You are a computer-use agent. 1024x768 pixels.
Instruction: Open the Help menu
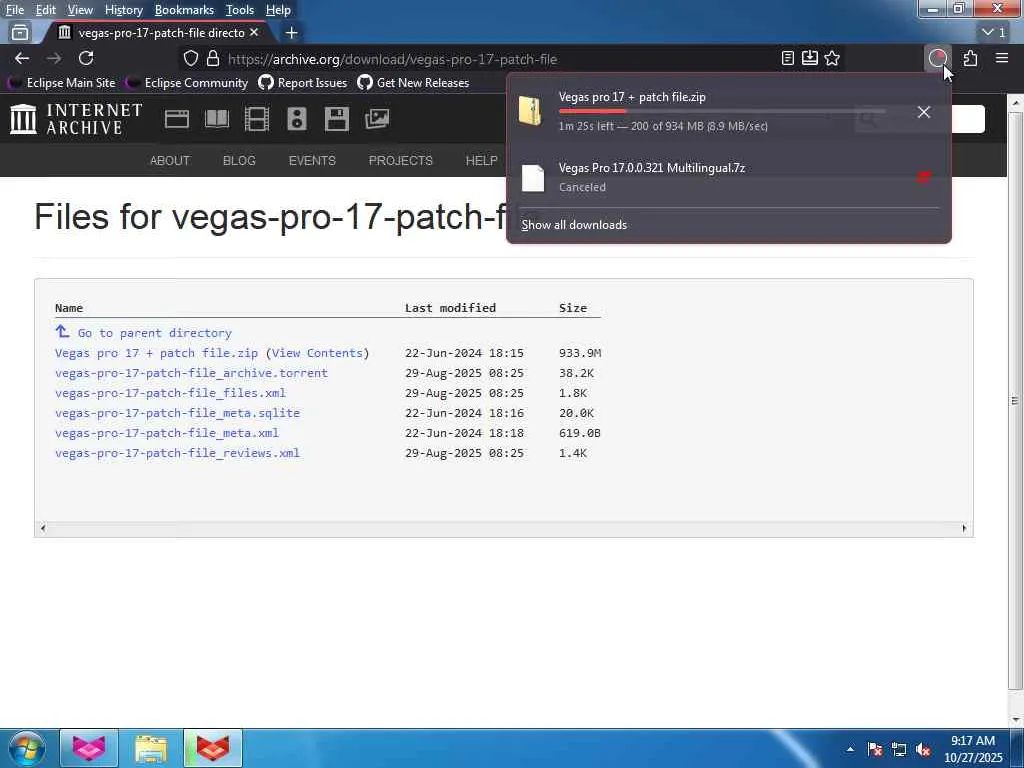278,10
